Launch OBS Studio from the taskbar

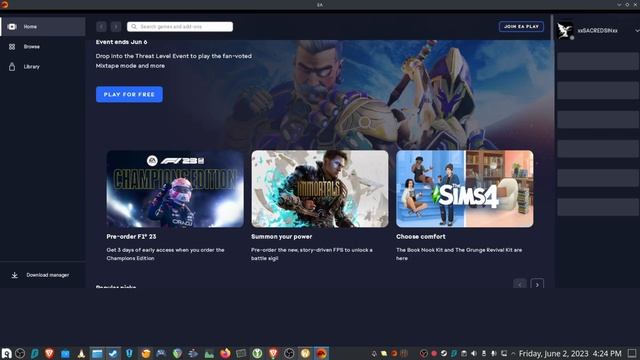[20, 353]
